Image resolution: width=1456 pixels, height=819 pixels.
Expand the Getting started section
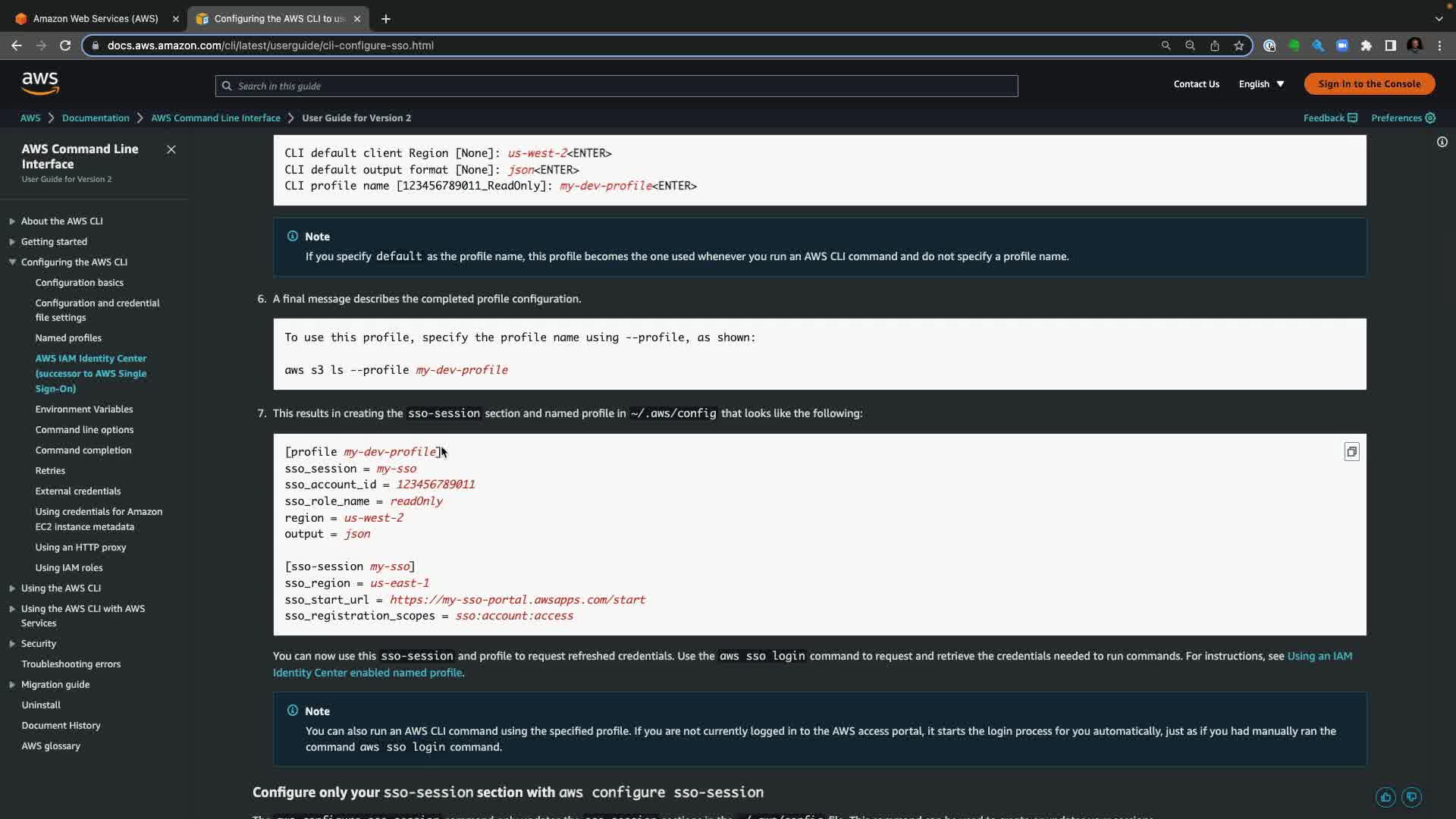coord(12,242)
